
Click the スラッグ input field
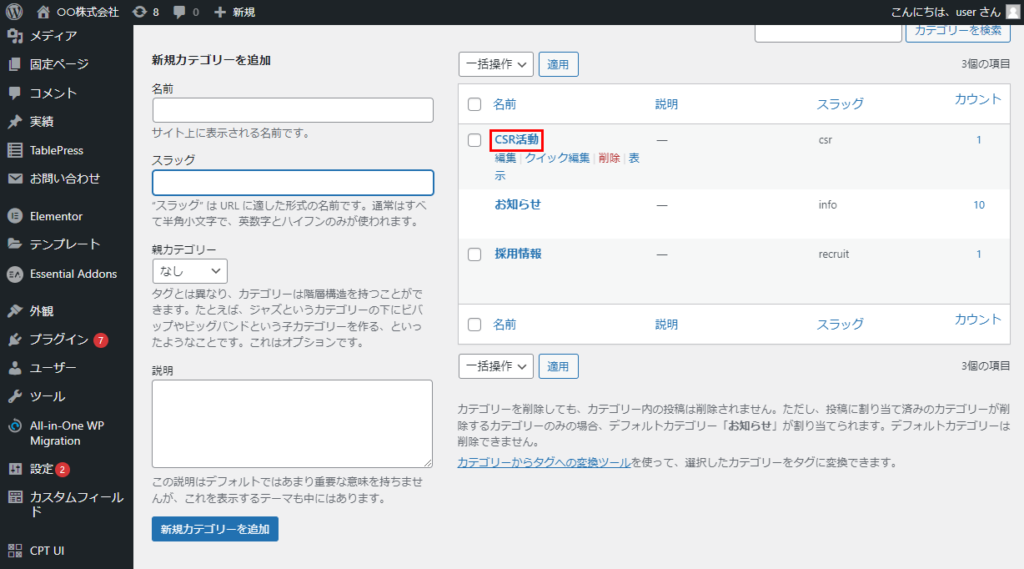pyautogui.click(x=292, y=182)
